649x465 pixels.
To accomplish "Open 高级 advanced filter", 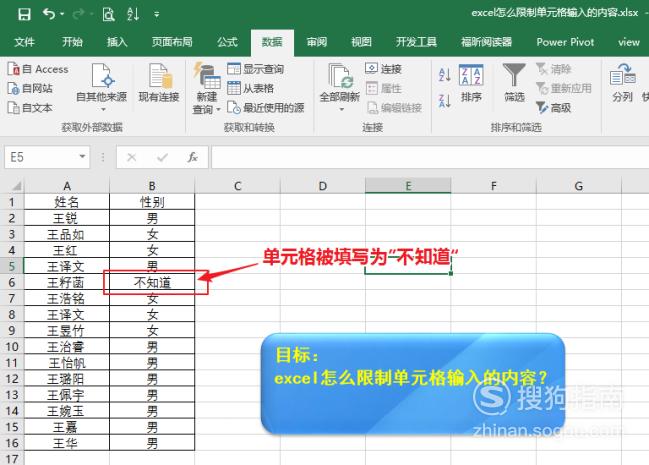I will click(553, 108).
